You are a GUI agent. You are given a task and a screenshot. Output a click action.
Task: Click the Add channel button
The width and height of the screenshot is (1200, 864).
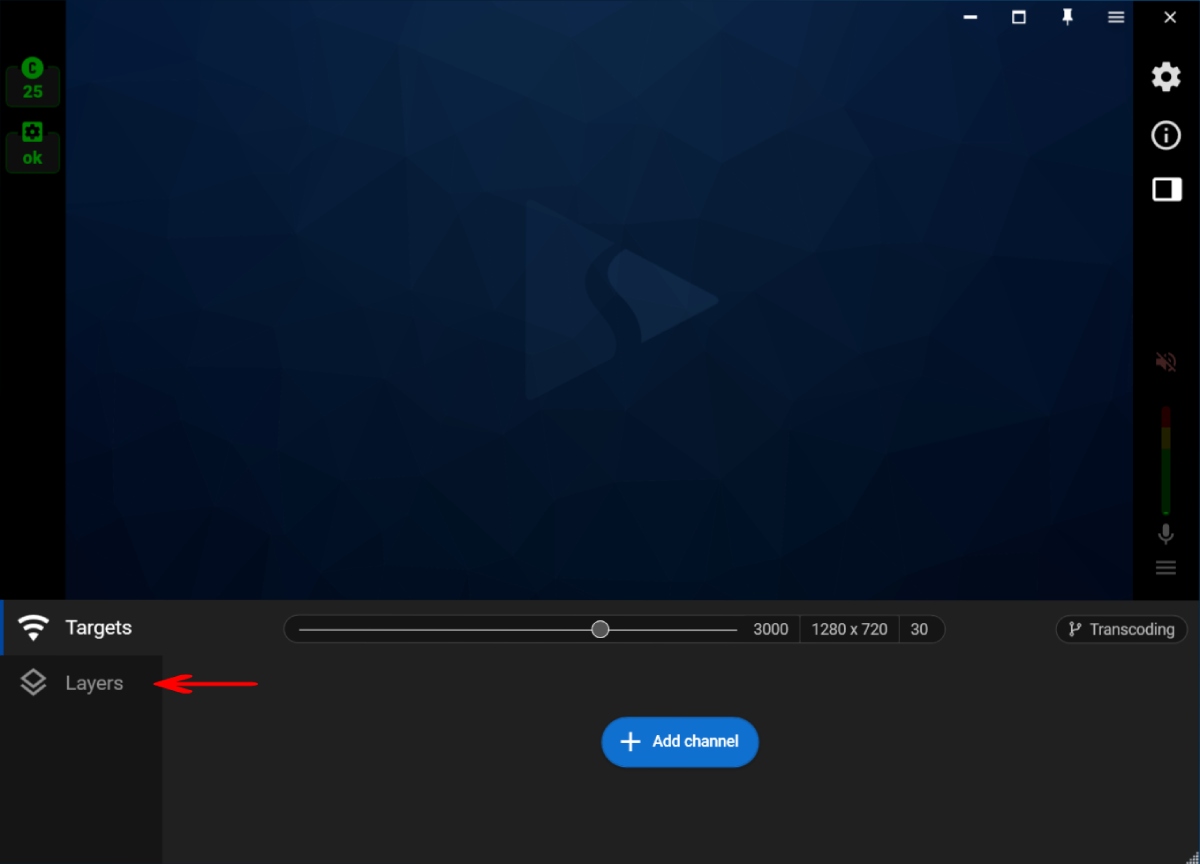tap(679, 742)
